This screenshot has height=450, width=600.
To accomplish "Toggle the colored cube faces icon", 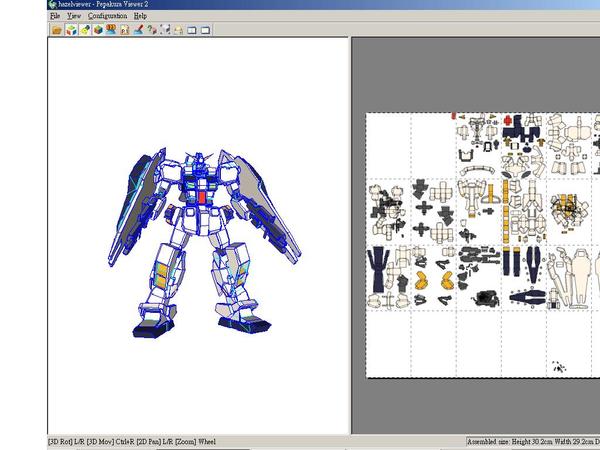I will [71, 30].
